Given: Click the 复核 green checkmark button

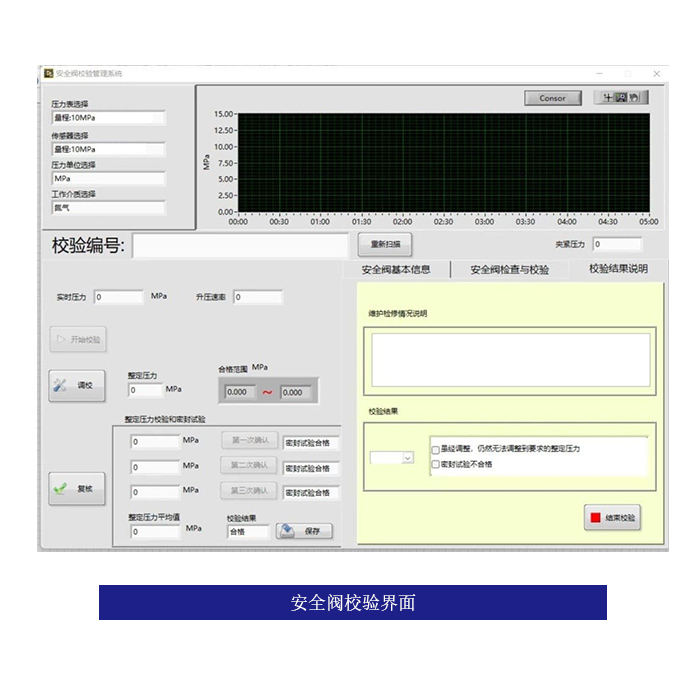Looking at the screenshot, I should (x=76, y=489).
